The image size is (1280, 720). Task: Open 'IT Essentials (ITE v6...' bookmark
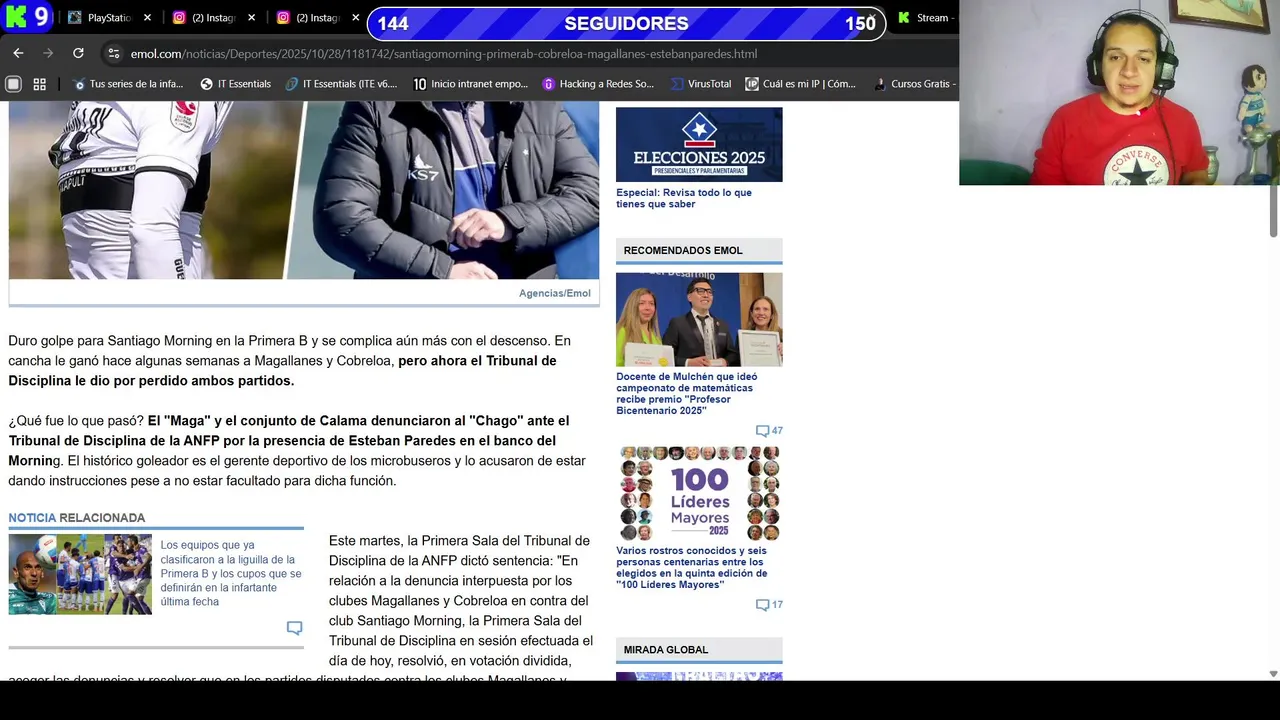coord(342,84)
